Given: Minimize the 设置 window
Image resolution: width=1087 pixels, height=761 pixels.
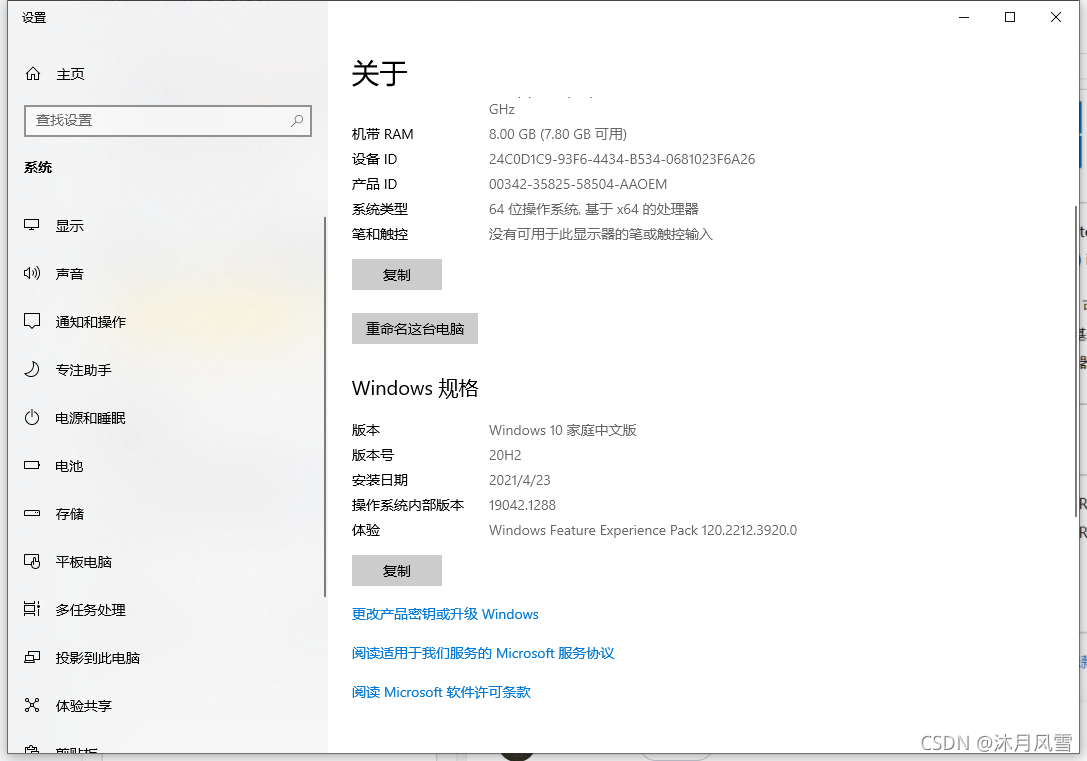Looking at the screenshot, I should (964, 17).
